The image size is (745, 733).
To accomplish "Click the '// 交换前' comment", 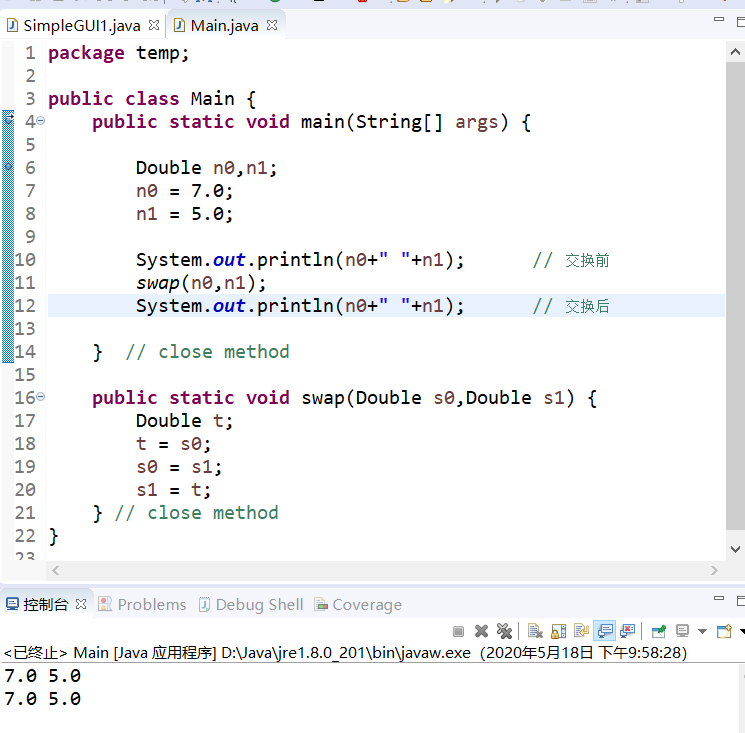I will click(571, 260).
